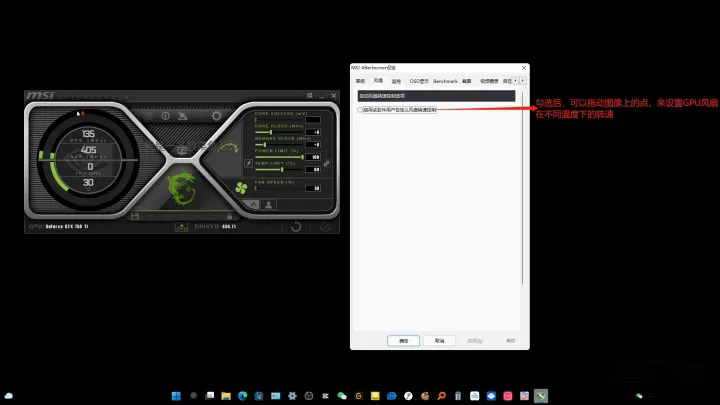Image resolution: width=720 pixels, height=405 pixels.
Task: Toggle the link icon beside power limit
Action: (x=326, y=163)
